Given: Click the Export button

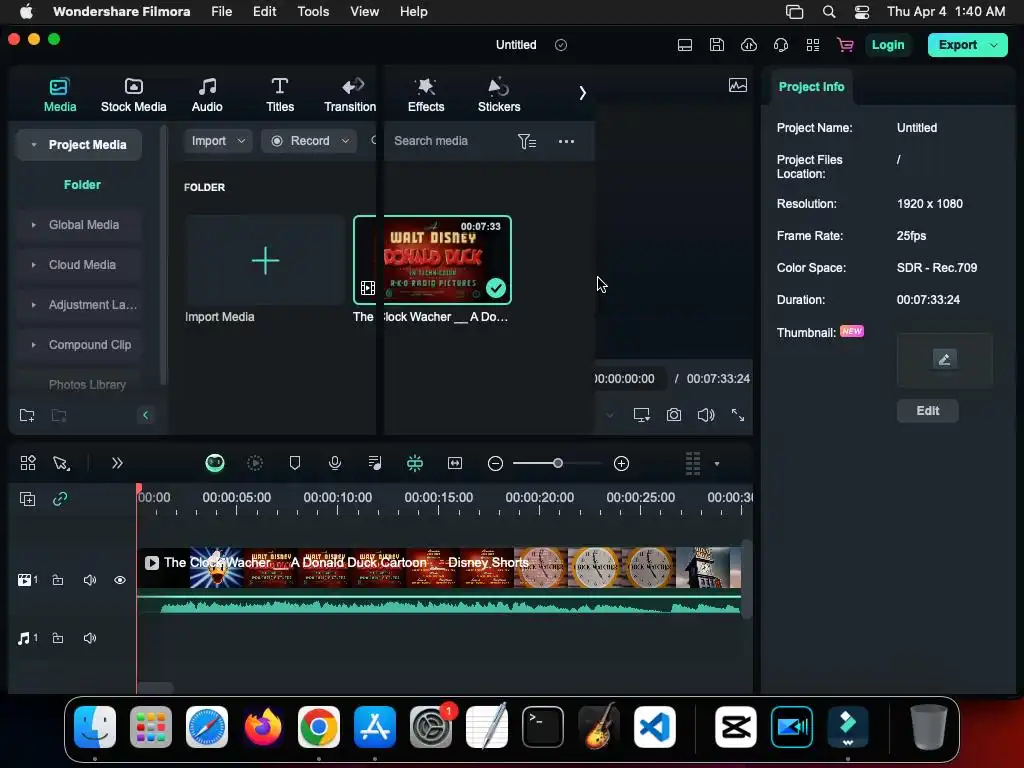Looking at the screenshot, I should click(957, 45).
